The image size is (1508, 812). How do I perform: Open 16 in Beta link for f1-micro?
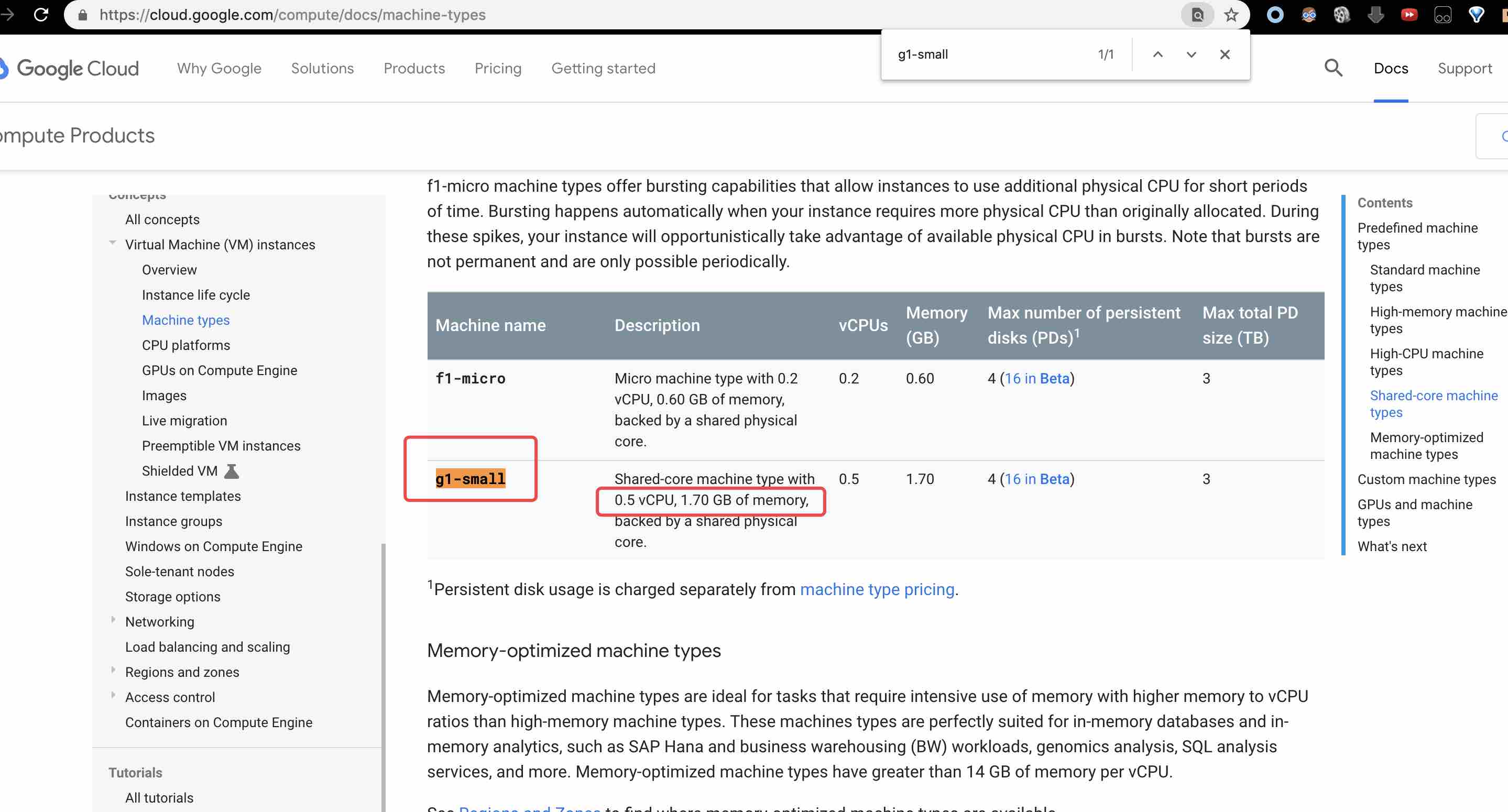click(1037, 378)
